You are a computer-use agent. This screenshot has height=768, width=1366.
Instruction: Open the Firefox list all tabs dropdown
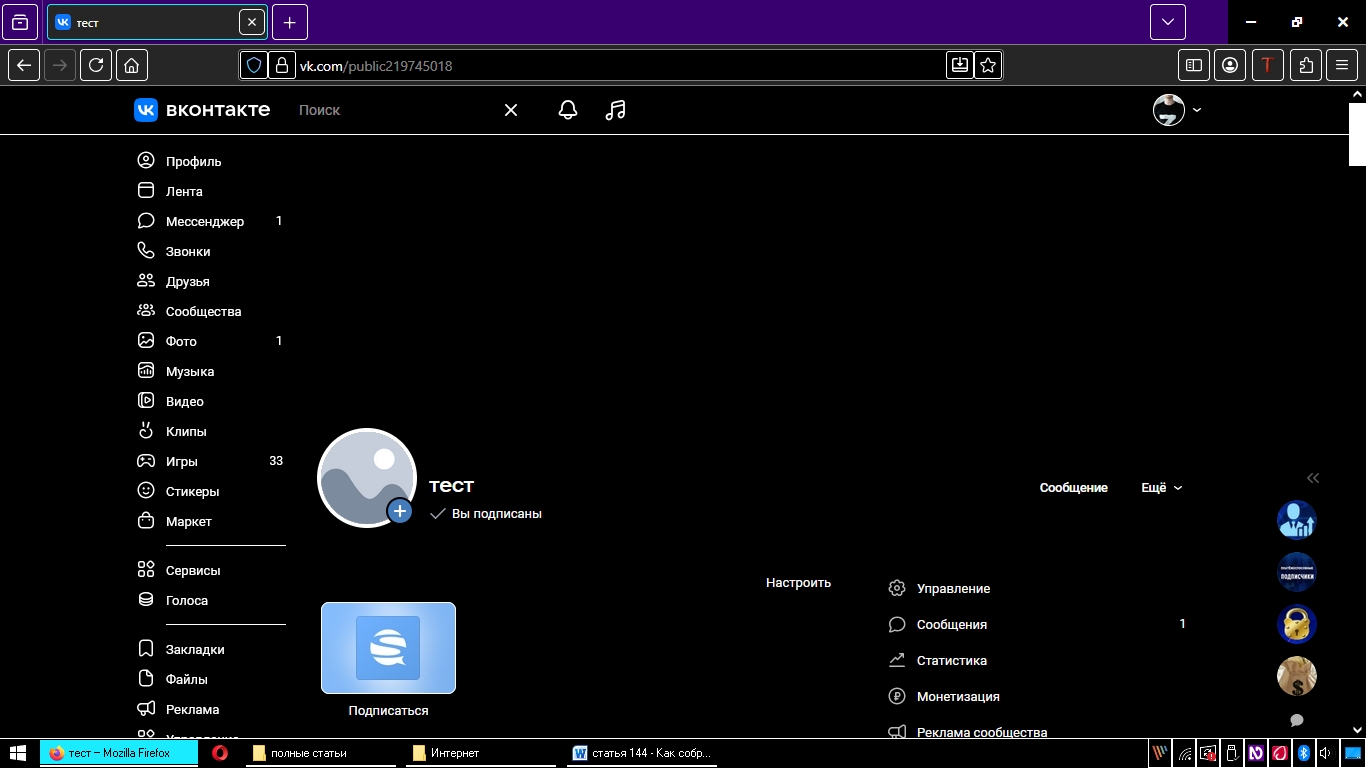point(1167,22)
